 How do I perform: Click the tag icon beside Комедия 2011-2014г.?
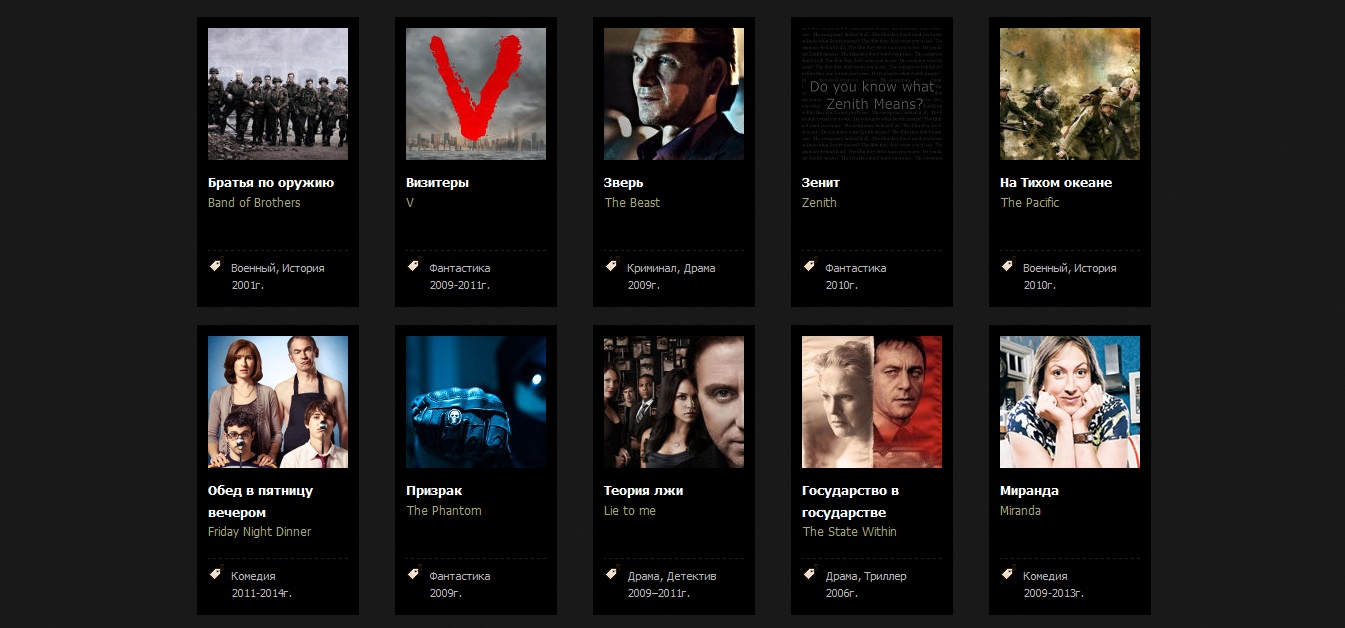tap(215, 574)
